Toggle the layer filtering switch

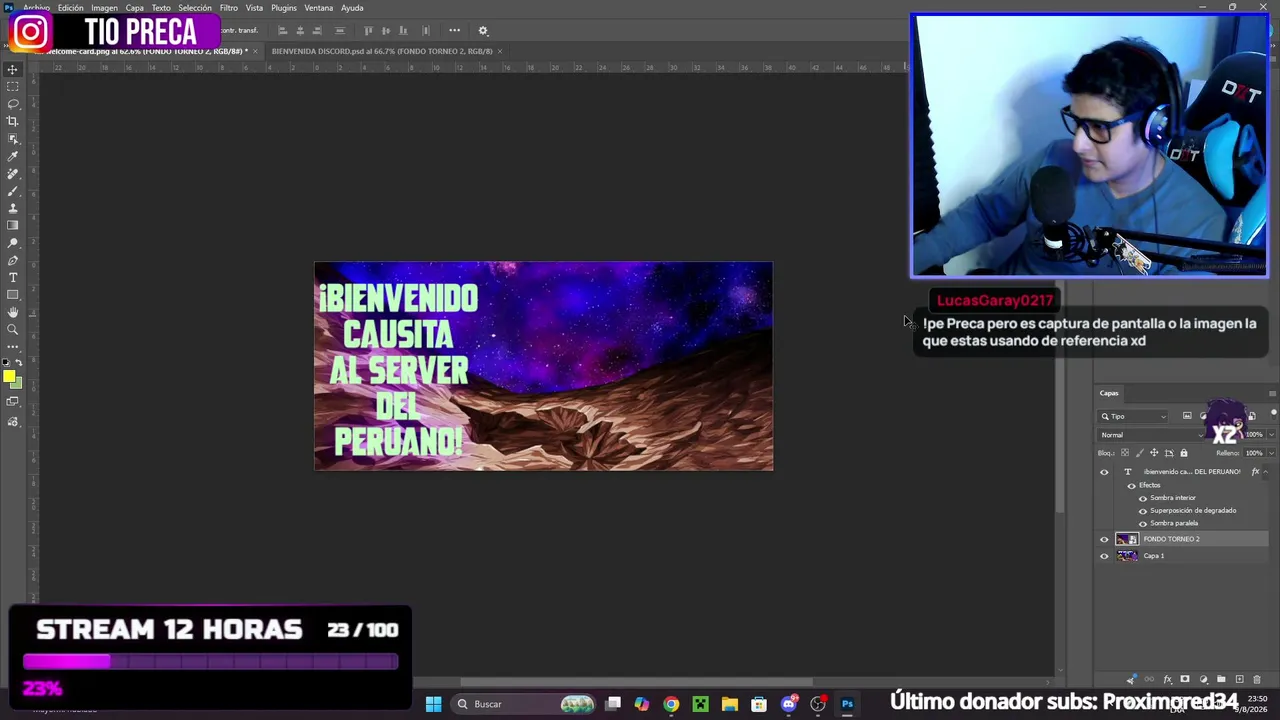click(1273, 414)
